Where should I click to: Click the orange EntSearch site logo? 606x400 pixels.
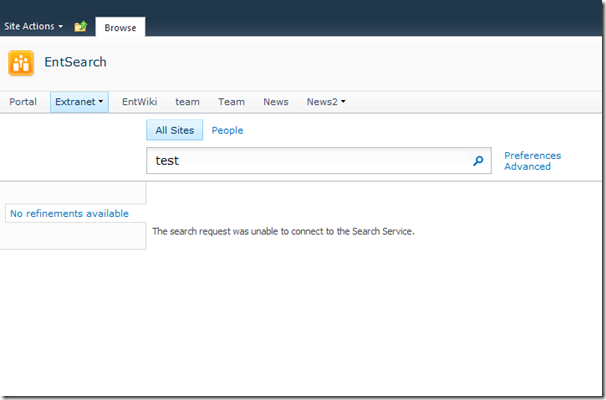(x=21, y=63)
